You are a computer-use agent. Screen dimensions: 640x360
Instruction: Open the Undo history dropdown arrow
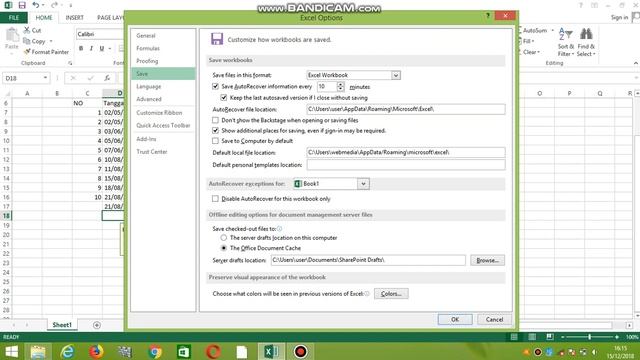pyautogui.click(x=43, y=5)
